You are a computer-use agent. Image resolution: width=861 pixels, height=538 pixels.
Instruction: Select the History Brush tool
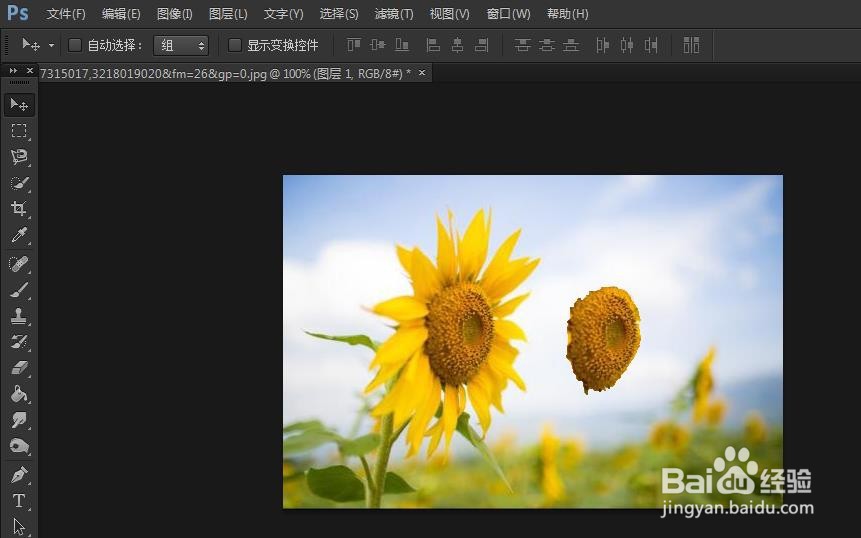[19, 342]
